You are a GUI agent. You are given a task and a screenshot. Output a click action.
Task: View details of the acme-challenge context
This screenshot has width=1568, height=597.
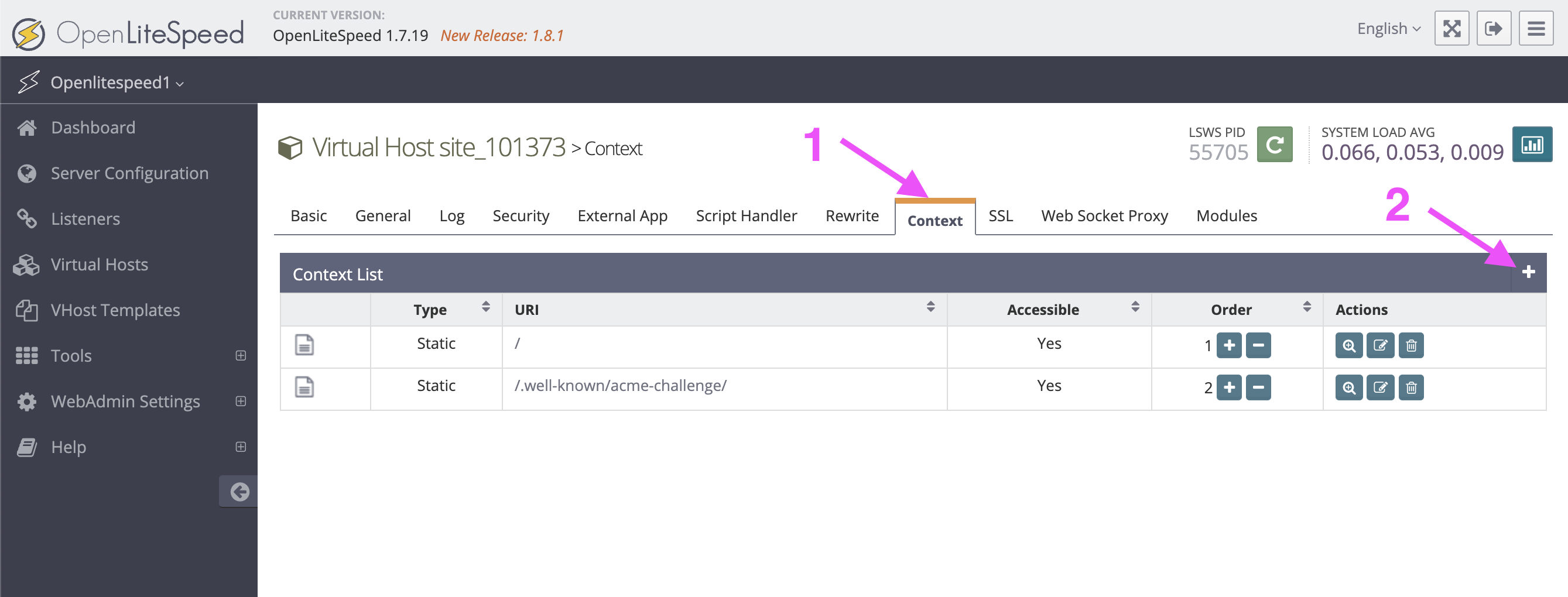(x=1348, y=387)
